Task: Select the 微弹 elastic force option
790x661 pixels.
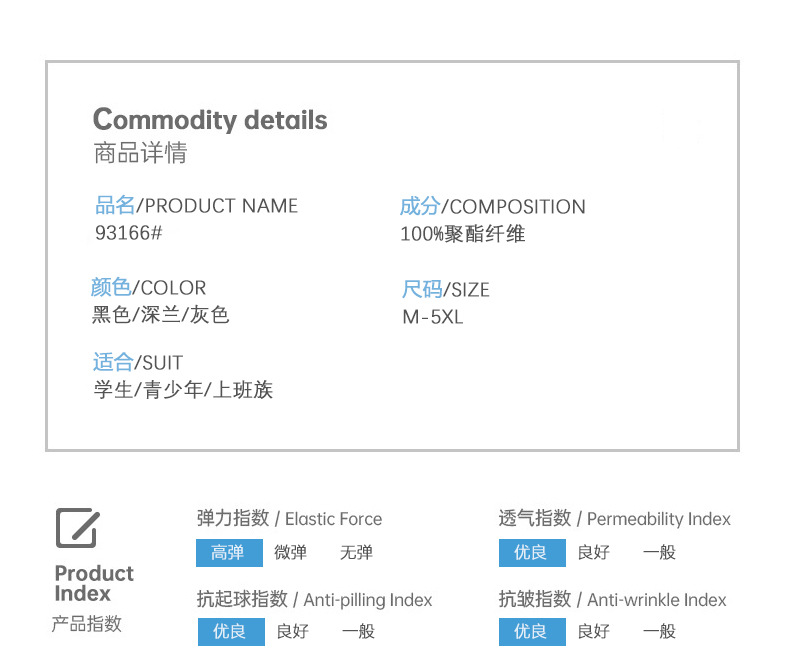Action: click(x=291, y=552)
